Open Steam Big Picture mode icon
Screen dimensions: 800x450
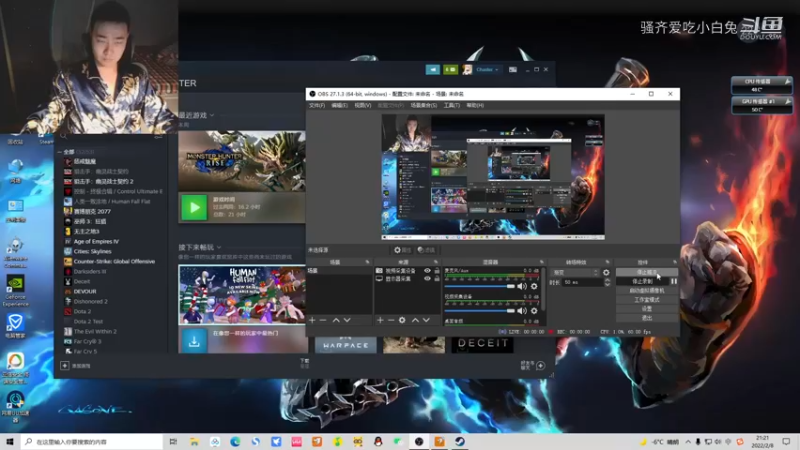513,69
